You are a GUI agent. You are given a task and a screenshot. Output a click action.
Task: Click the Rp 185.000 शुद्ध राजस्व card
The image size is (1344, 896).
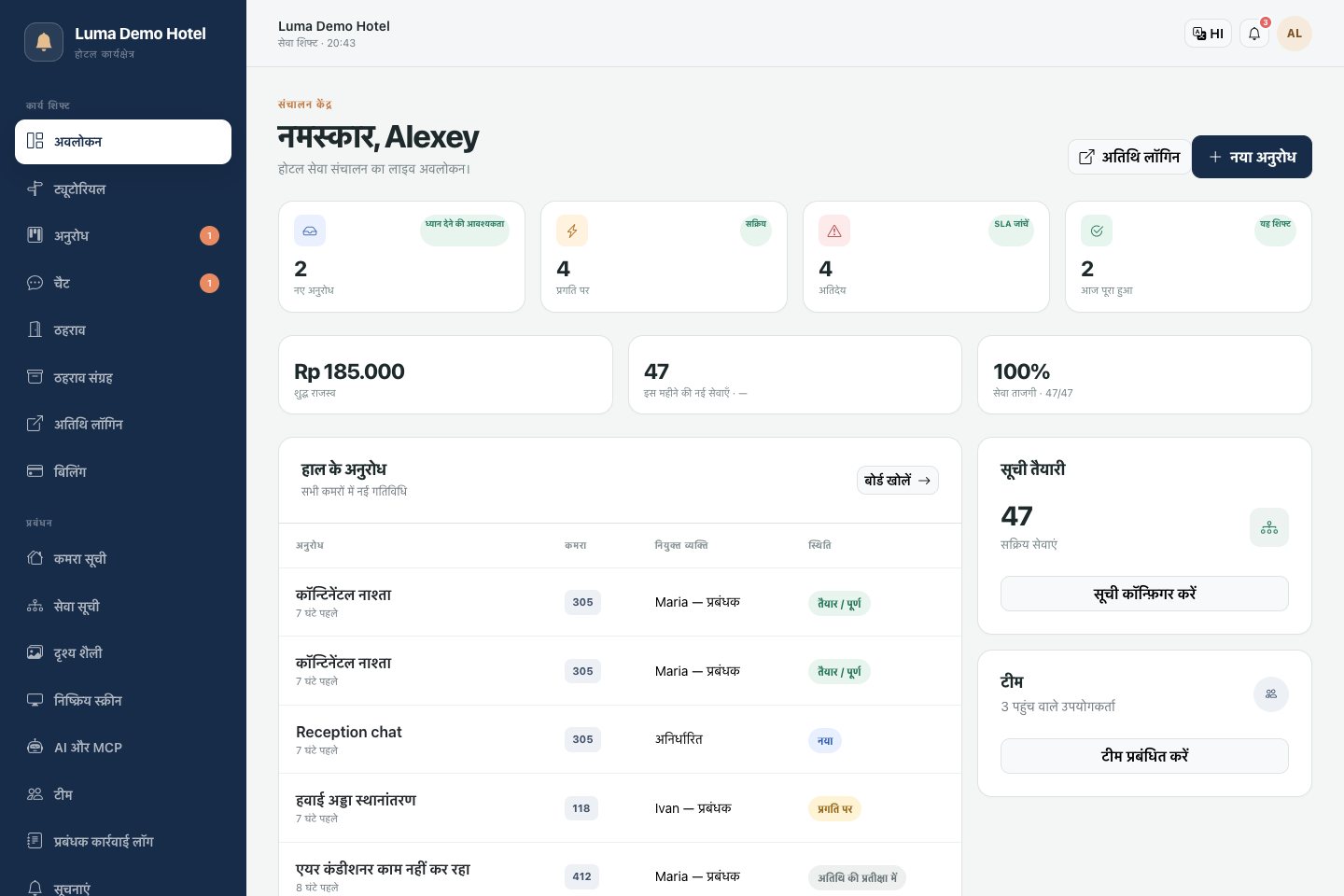pyautogui.click(x=445, y=374)
